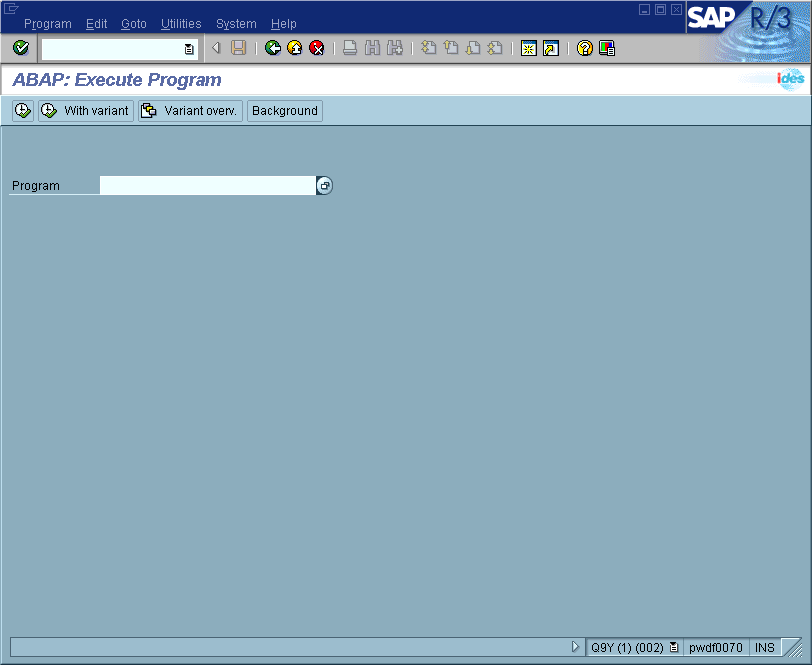
Task: Click the green Enter checkmark icon
Action: [21, 48]
